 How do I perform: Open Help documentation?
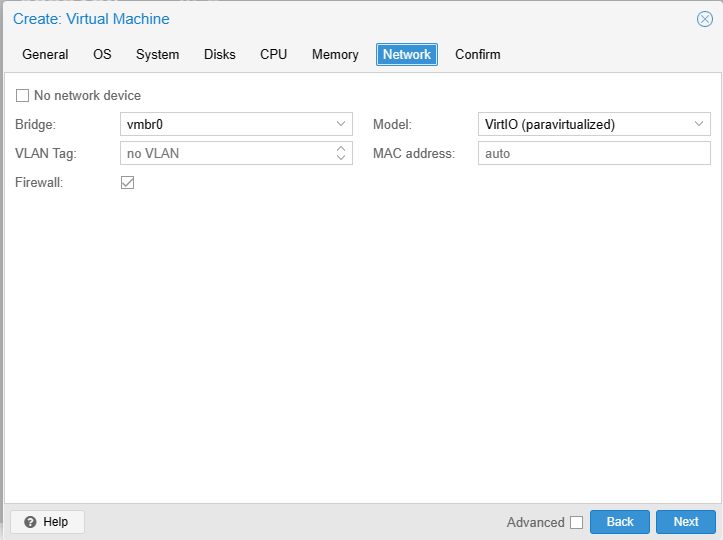pos(47,522)
